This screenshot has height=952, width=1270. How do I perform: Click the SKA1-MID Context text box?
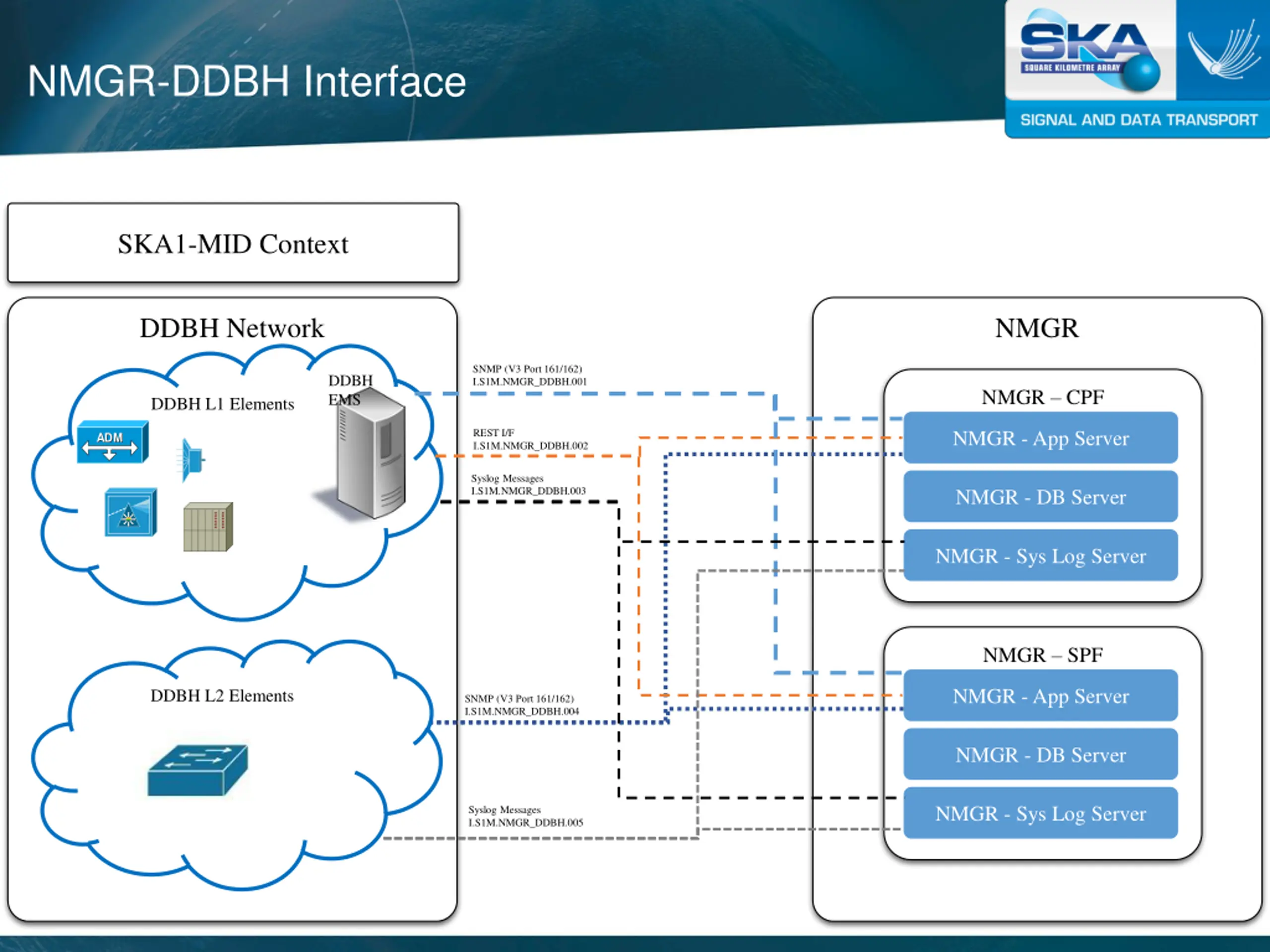pos(233,243)
